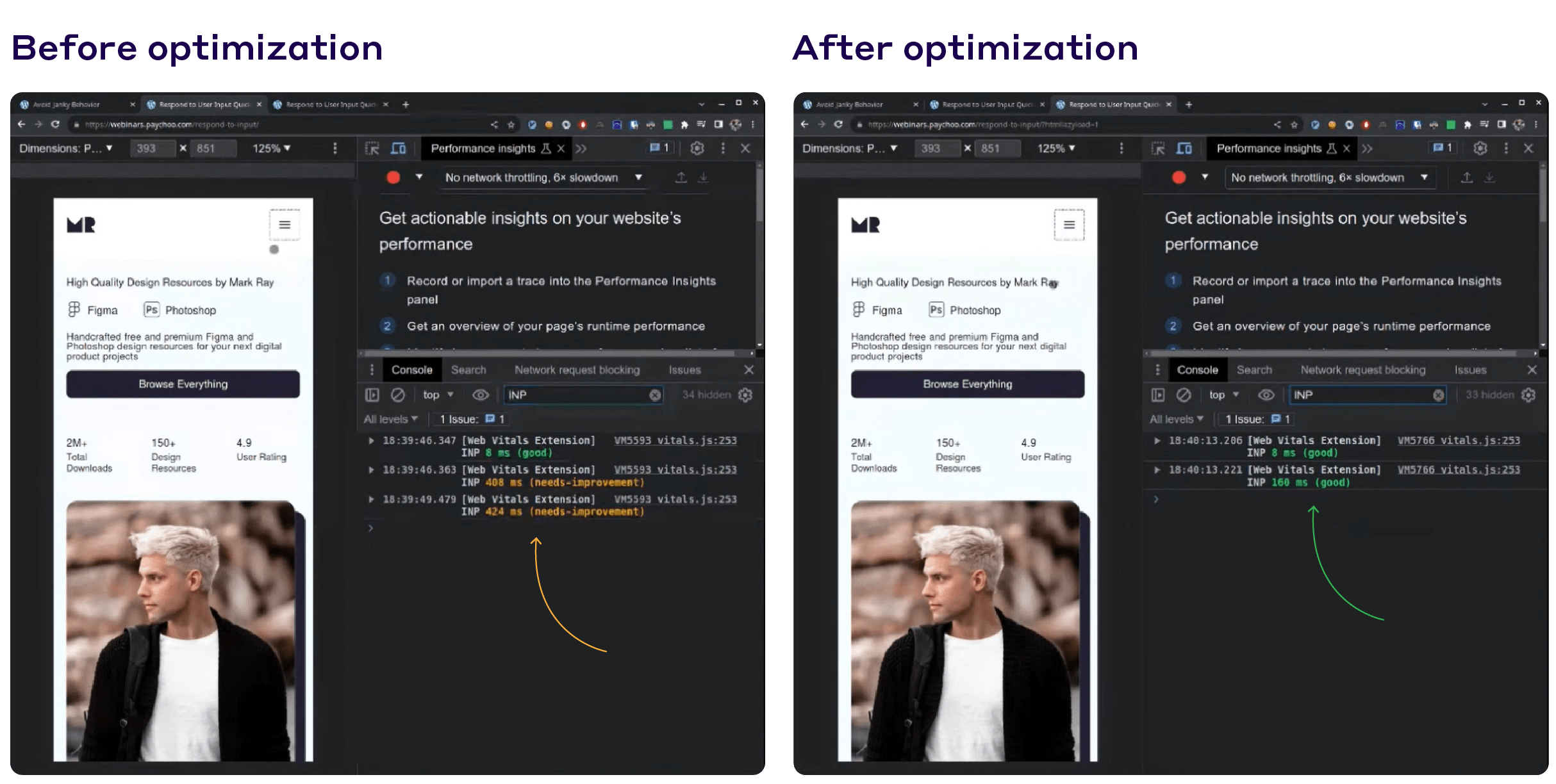Image resolution: width=1556 pixels, height=784 pixels.
Task: Click the record button in the After screenshot
Action: tap(1179, 177)
